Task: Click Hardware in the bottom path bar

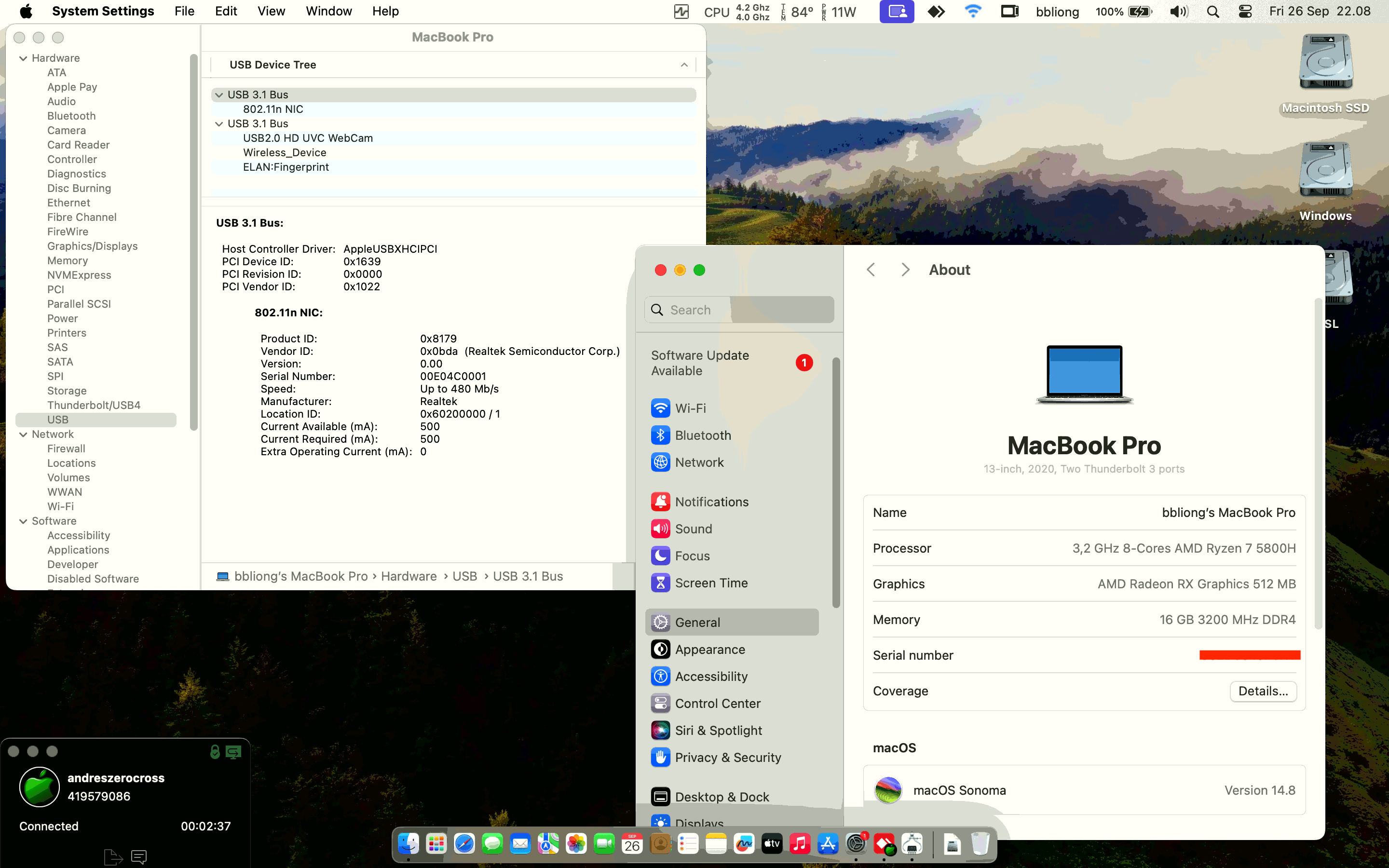Action: [x=409, y=576]
